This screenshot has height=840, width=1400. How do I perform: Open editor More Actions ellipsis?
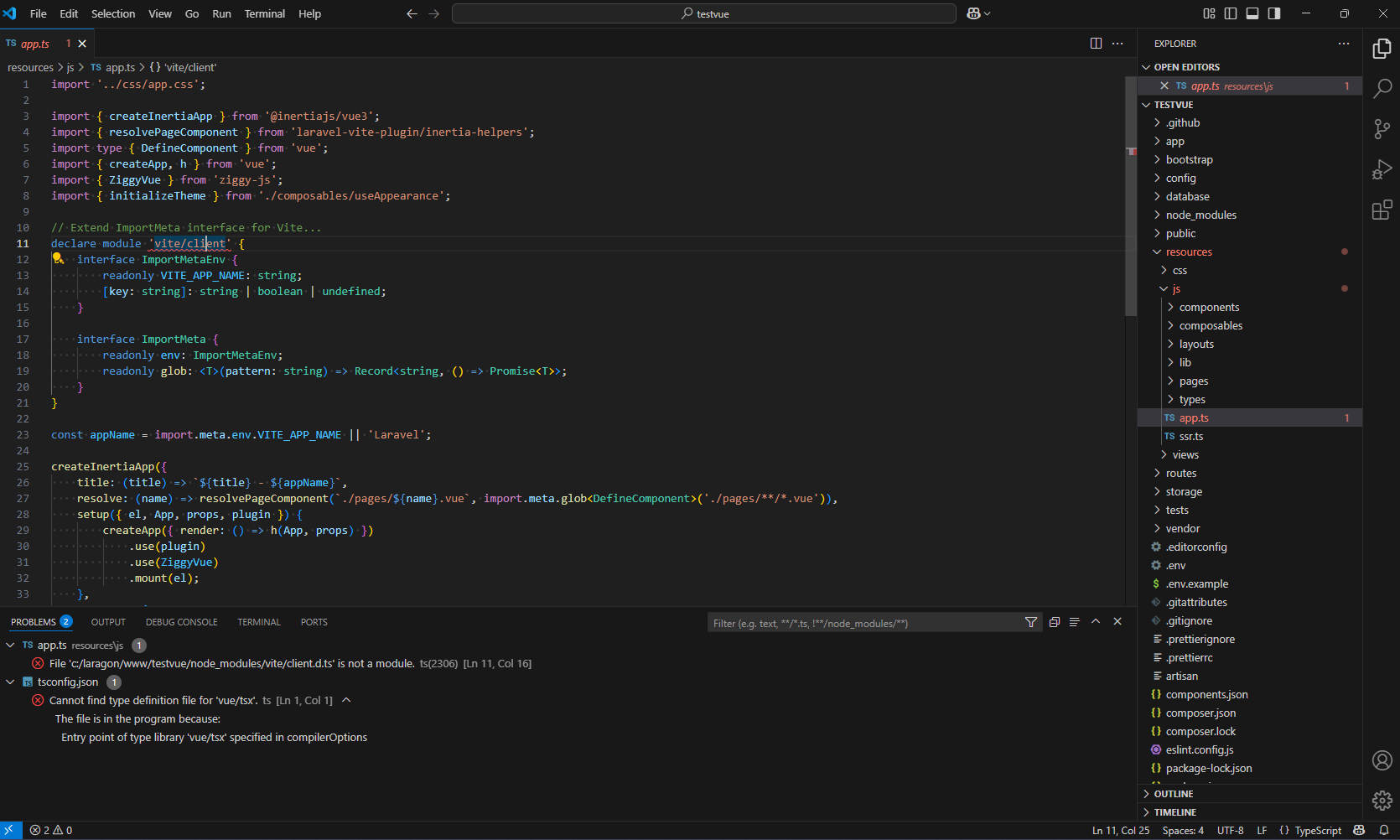[x=1117, y=44]
